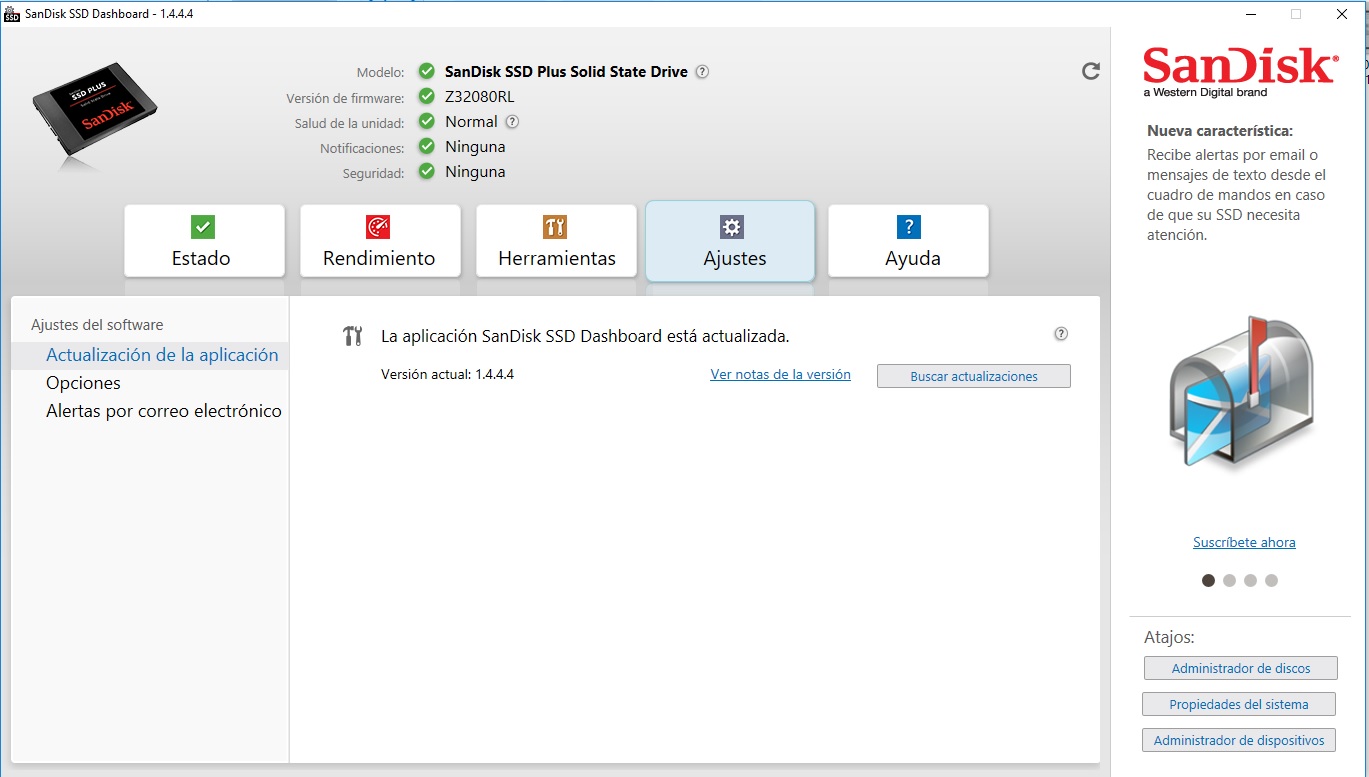Click Ver notas de la versión link
Image resolution: width=1369 pixels, height=777 pixels.
[780, 375]
